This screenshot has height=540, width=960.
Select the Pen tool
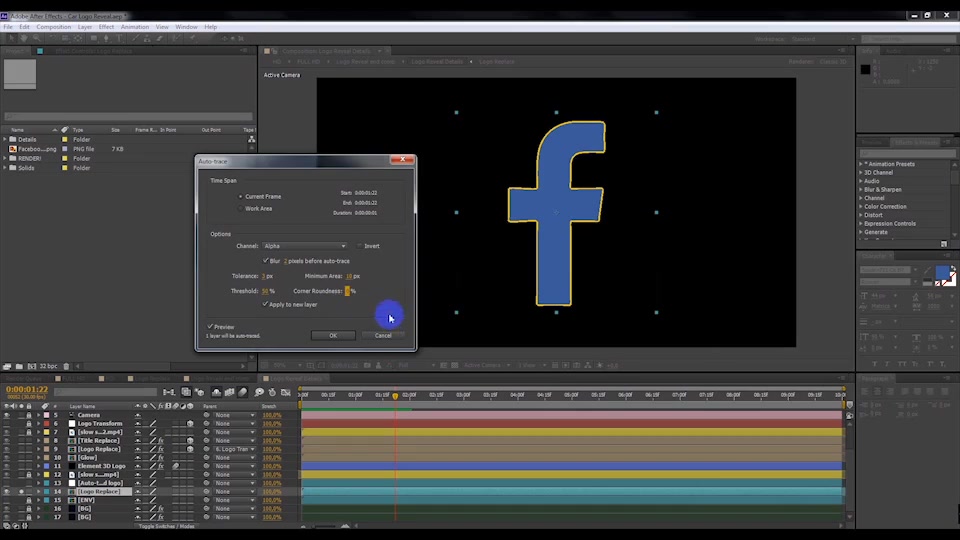[x=107, y=38]
